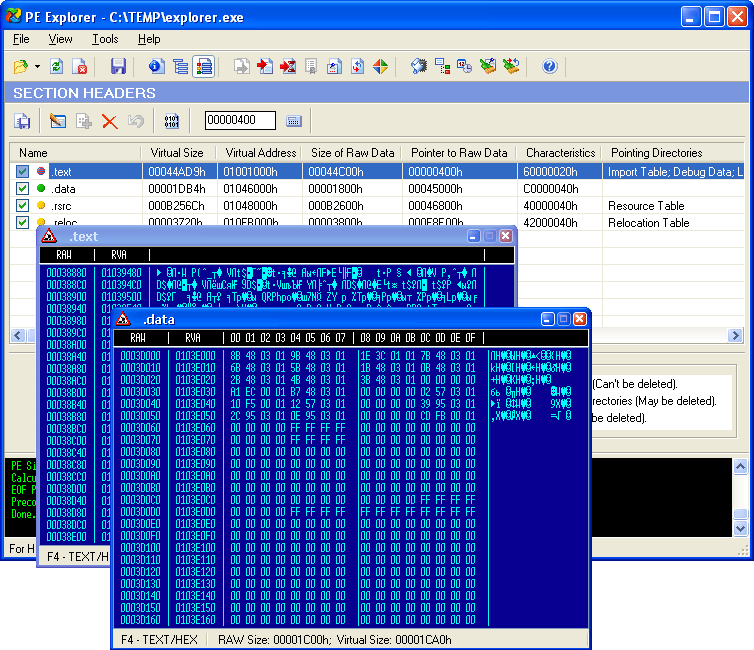The image size is (754, 650).
Task: Sort by Size of Raw Data column
Action: coord(352,153)
